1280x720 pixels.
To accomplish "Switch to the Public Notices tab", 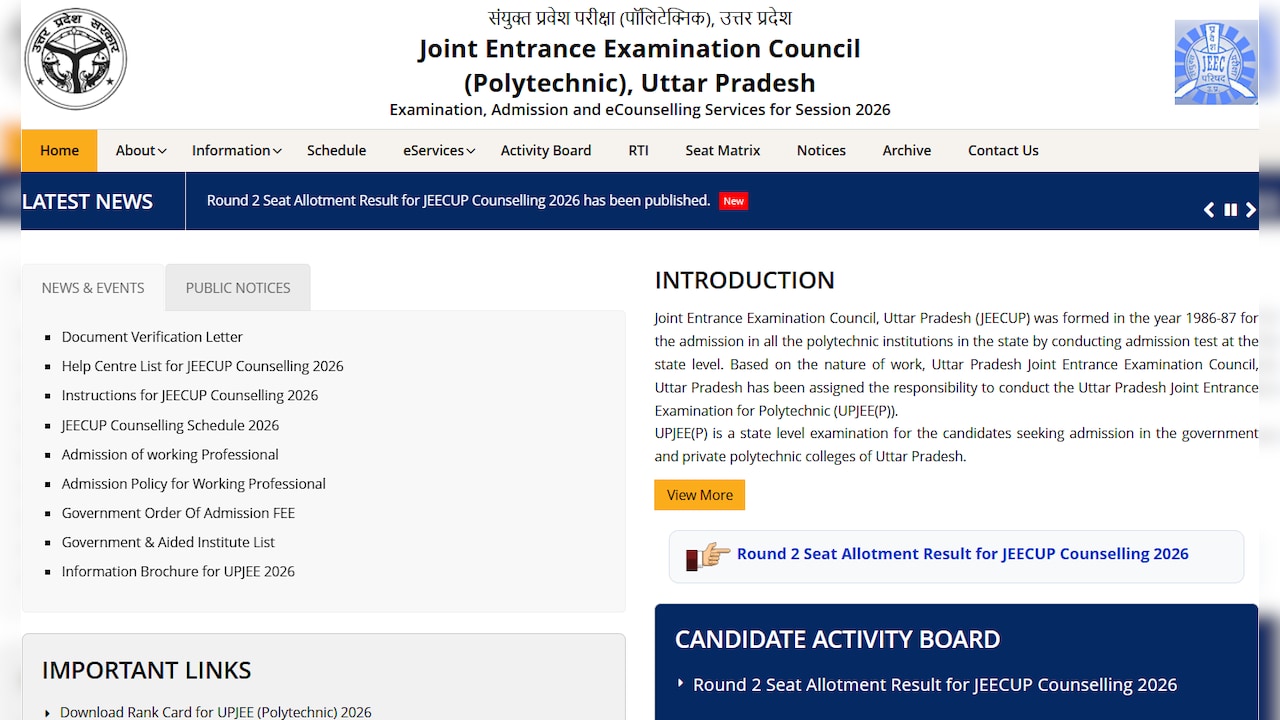I will point(238,288).
